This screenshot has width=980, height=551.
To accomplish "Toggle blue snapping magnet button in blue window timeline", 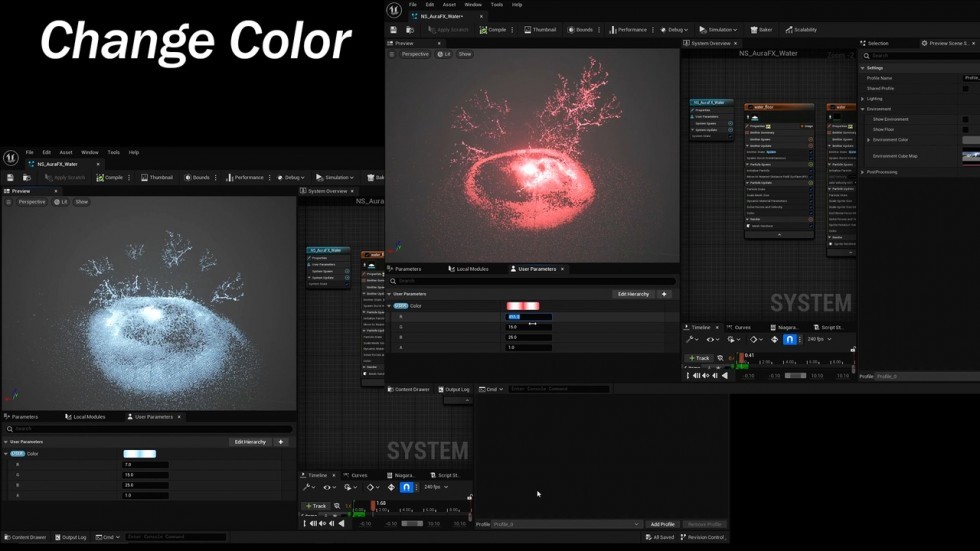I will pos(406,487).
